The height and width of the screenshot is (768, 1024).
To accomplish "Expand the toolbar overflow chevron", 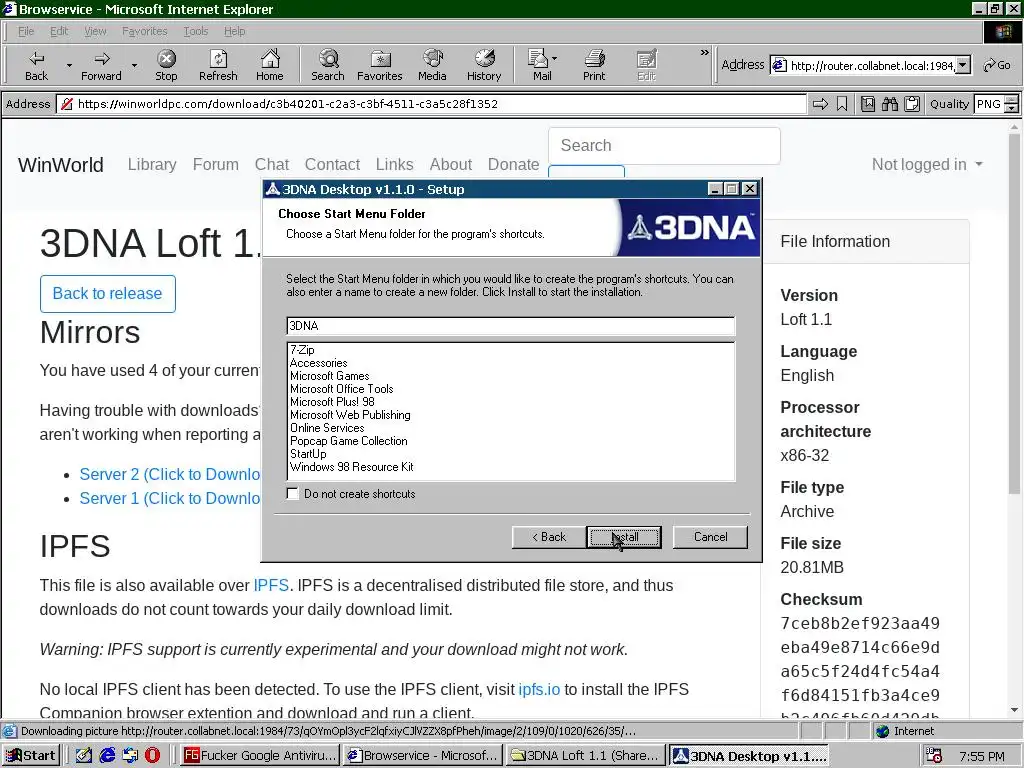I will pos(704,52).
